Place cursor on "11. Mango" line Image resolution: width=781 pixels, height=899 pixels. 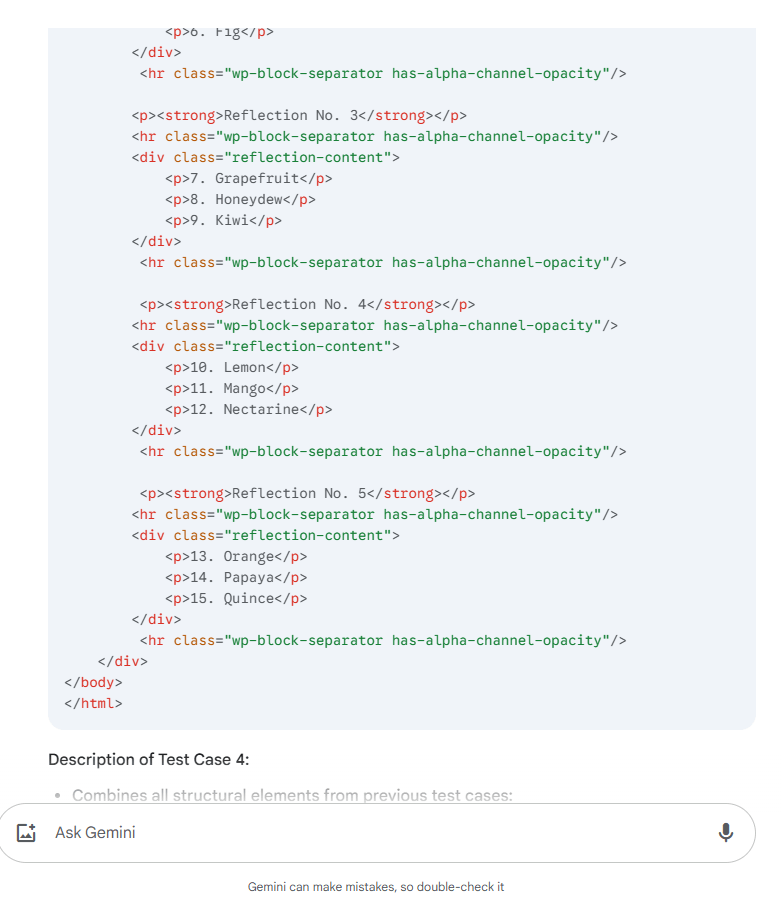pyautogui.click(x=231, y=388)
